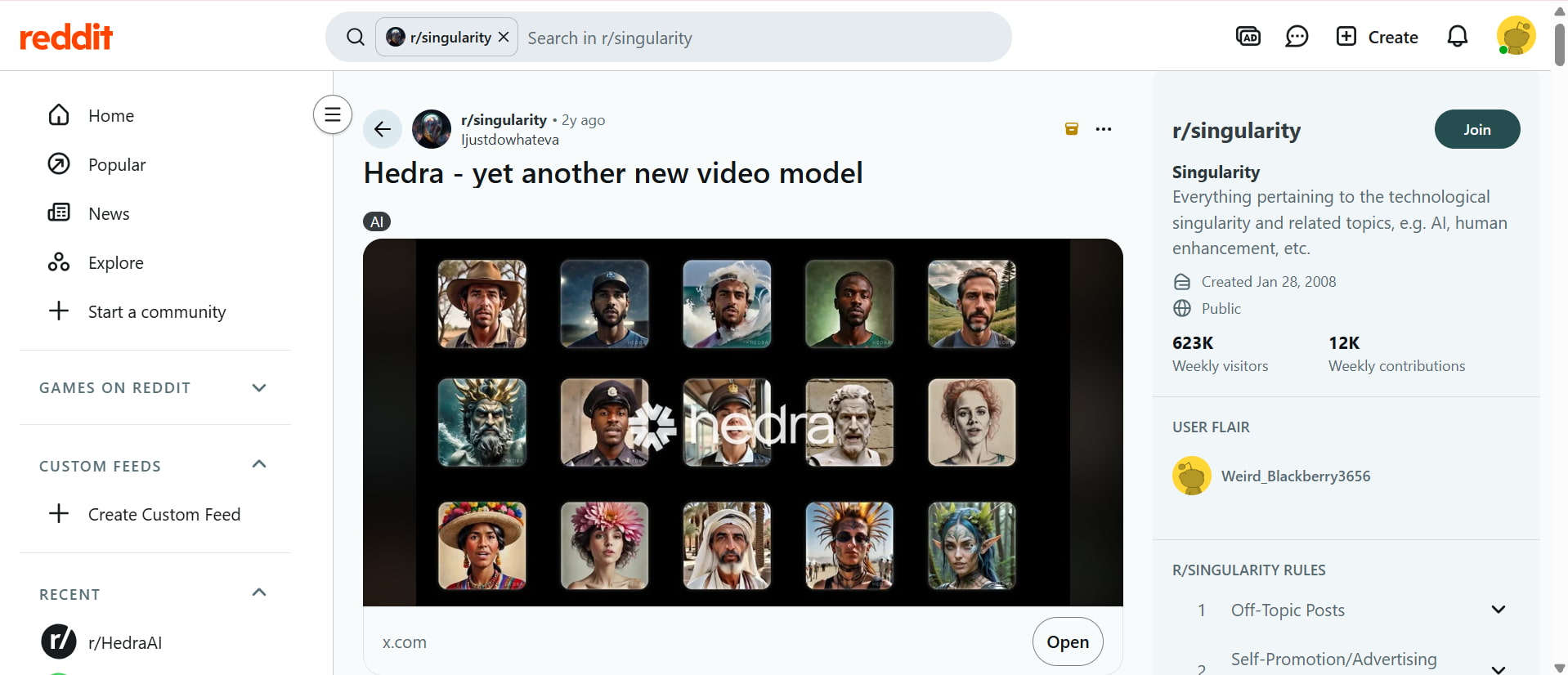Click the search magnifier icon
Screen dimensions: 1568x675
(355, 37)
